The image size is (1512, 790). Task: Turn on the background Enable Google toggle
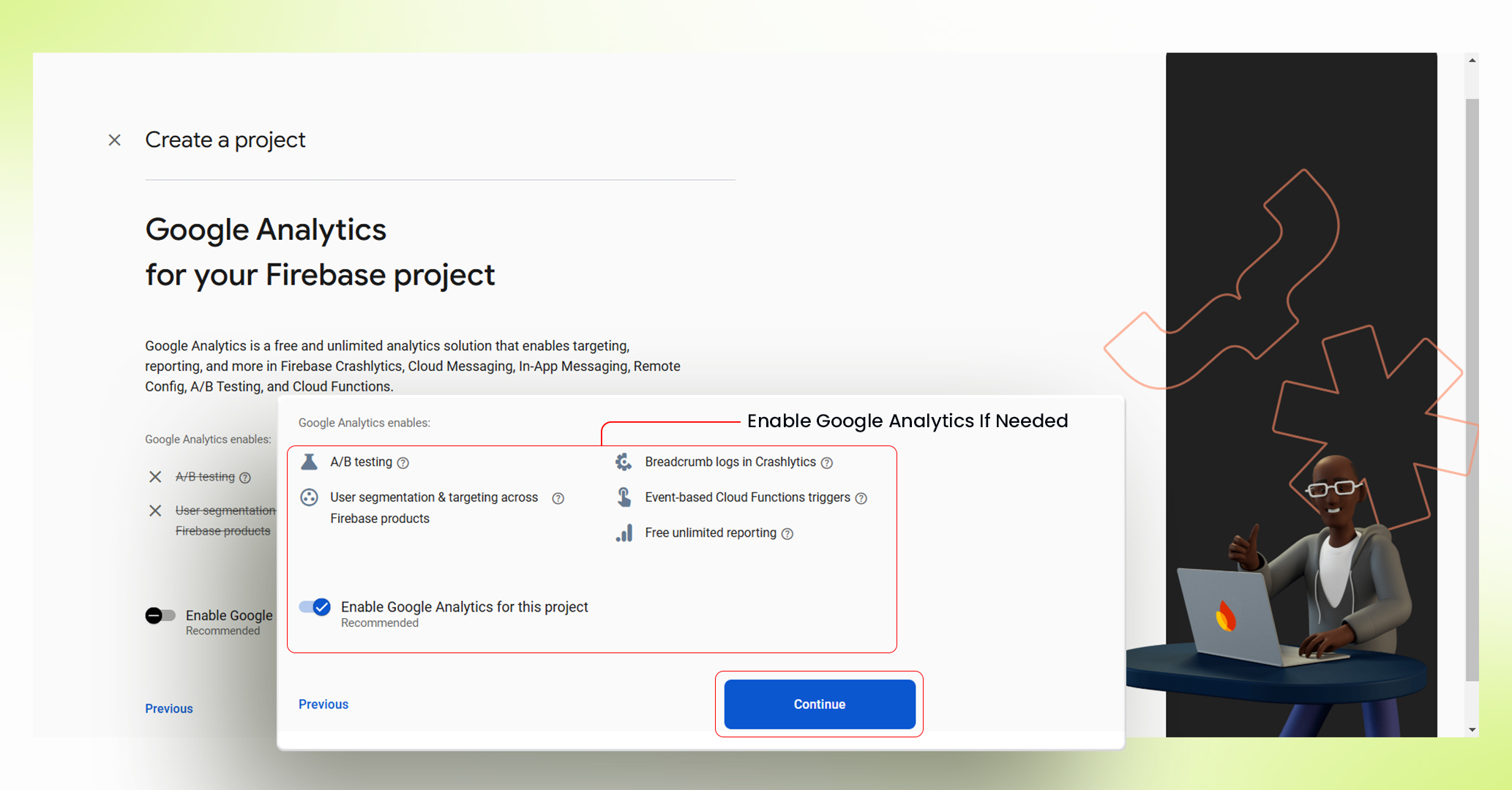point(160,615)
